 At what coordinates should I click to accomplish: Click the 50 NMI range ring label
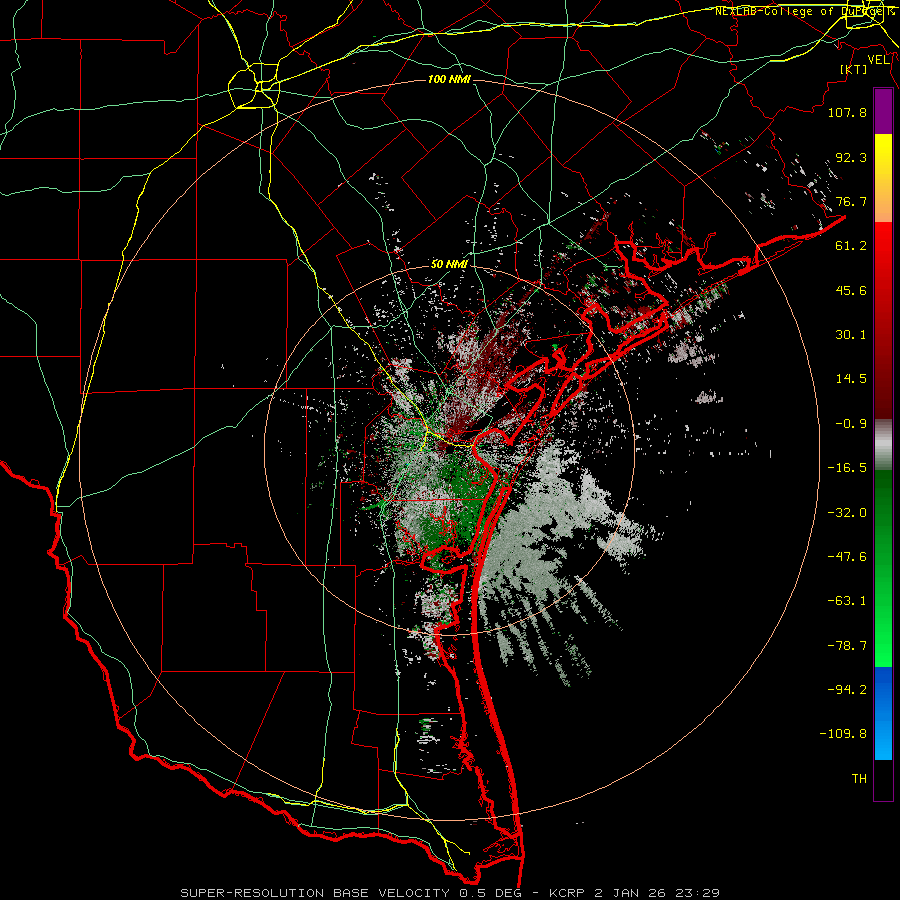pyautogui.click(x=449, y=264)
